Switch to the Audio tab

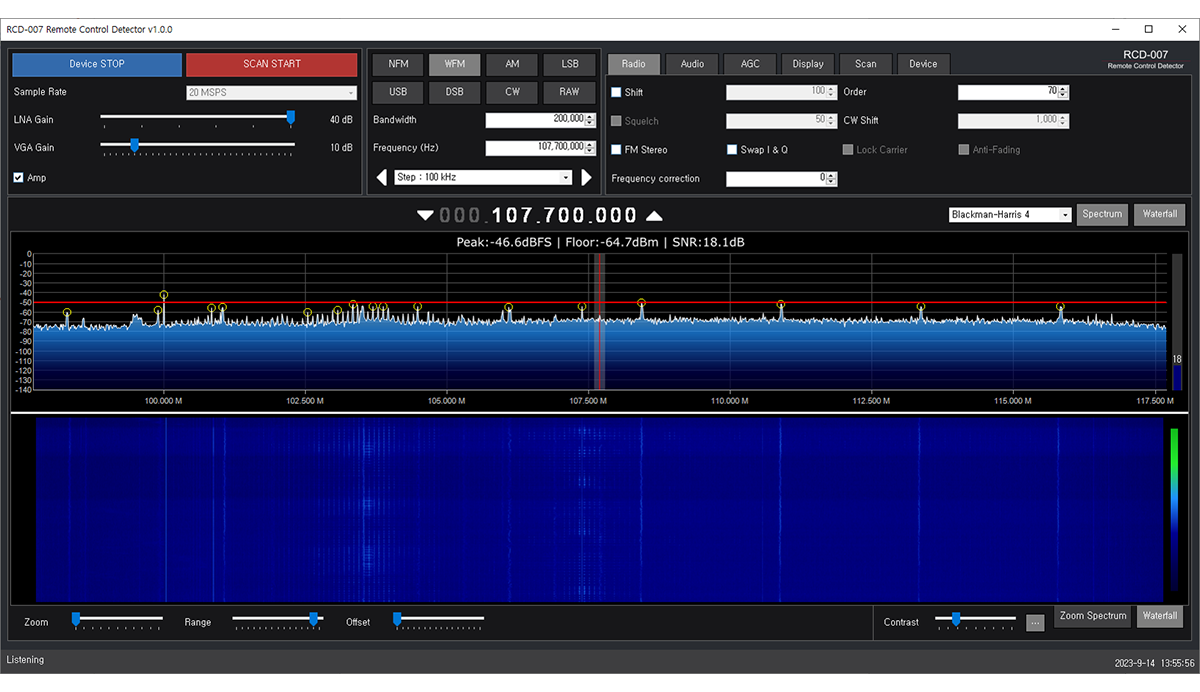point(692,64)
